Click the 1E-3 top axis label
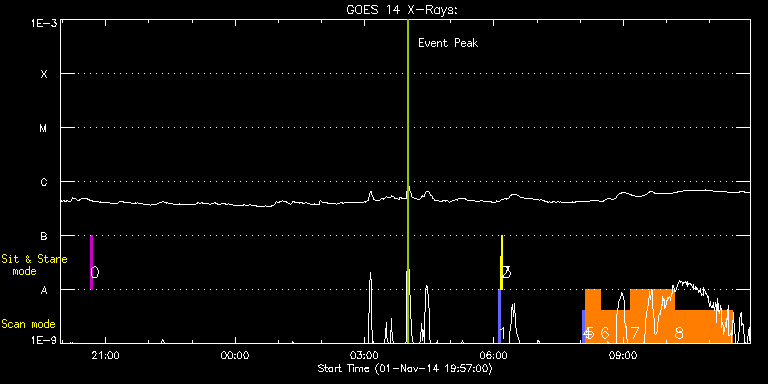The image size is (768, 384). coord(43,23)
